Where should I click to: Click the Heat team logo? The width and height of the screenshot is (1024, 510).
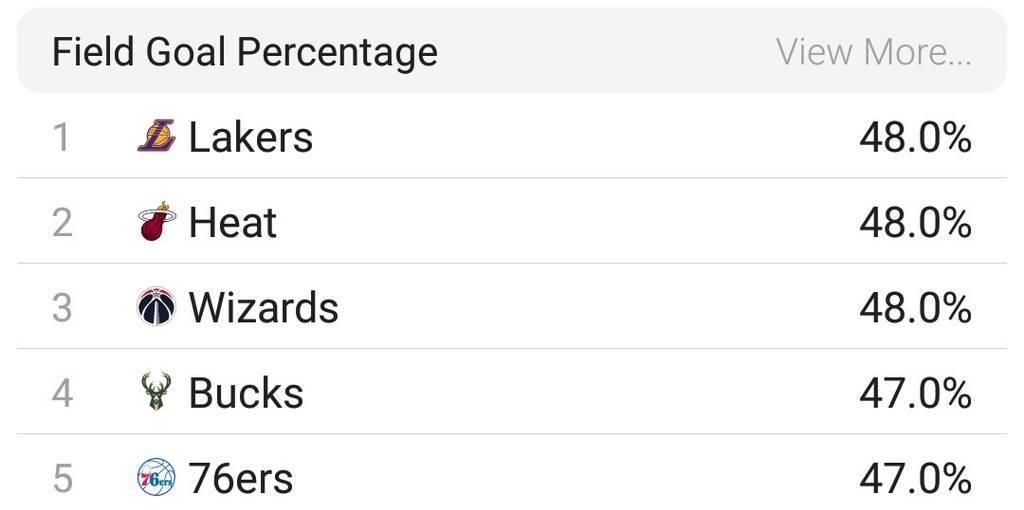[156, 221]
